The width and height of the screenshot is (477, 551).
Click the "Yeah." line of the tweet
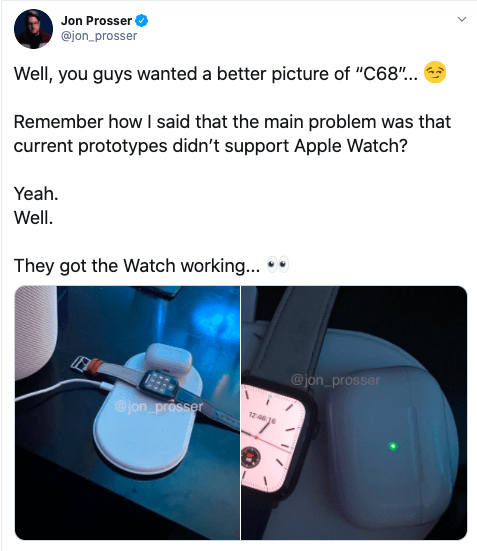point(36,194)
